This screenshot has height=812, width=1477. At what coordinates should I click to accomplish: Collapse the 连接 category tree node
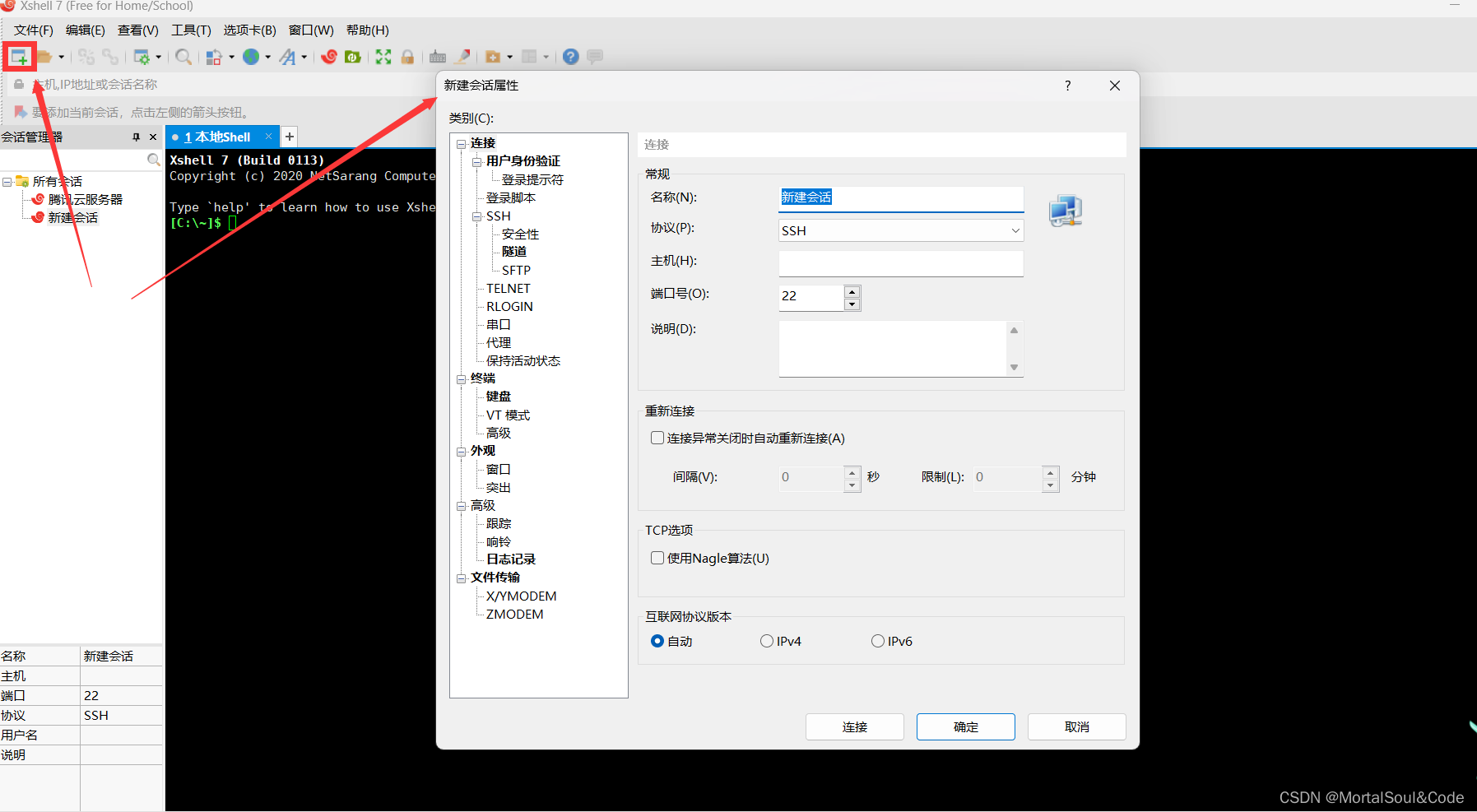click(462, 144)
